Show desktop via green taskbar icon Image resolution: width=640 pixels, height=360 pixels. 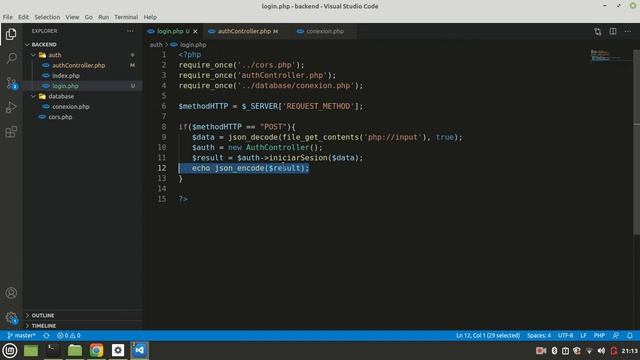click(x=31, y=351)
